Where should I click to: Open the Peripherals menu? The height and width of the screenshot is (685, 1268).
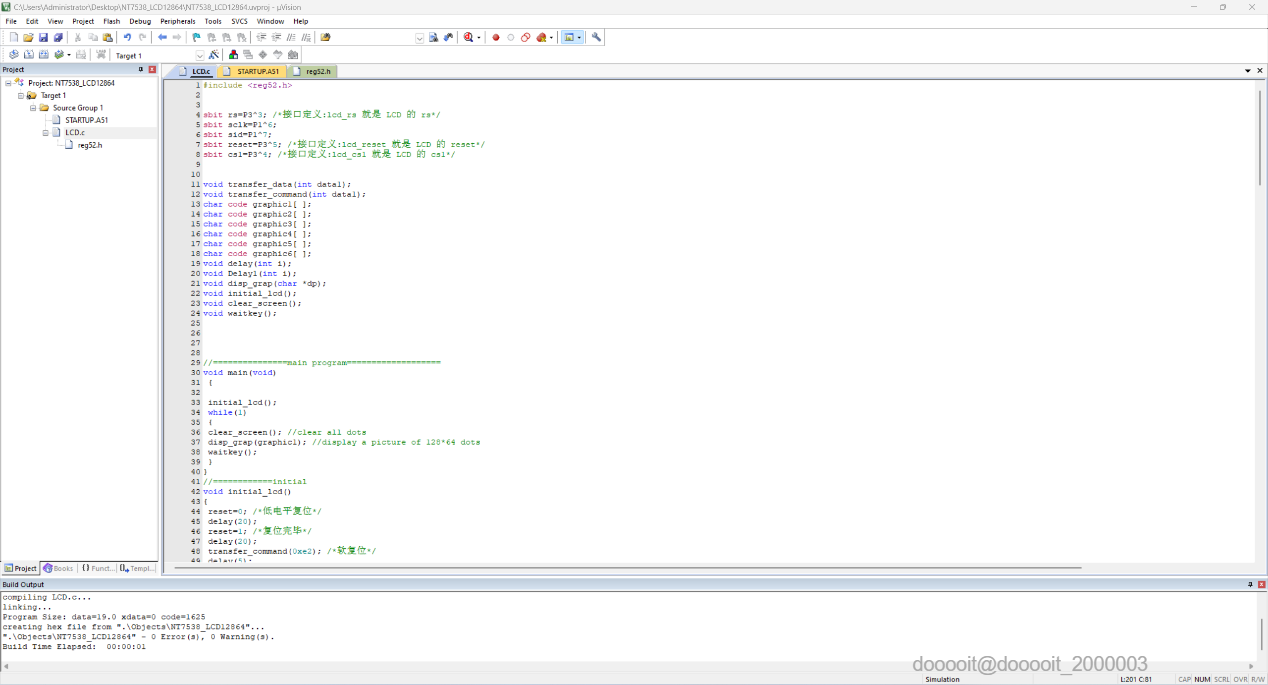click(x=177, y=21)
